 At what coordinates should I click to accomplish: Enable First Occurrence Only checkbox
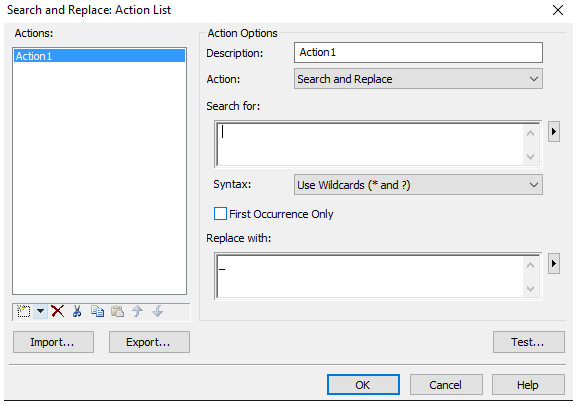pos(220,214)
